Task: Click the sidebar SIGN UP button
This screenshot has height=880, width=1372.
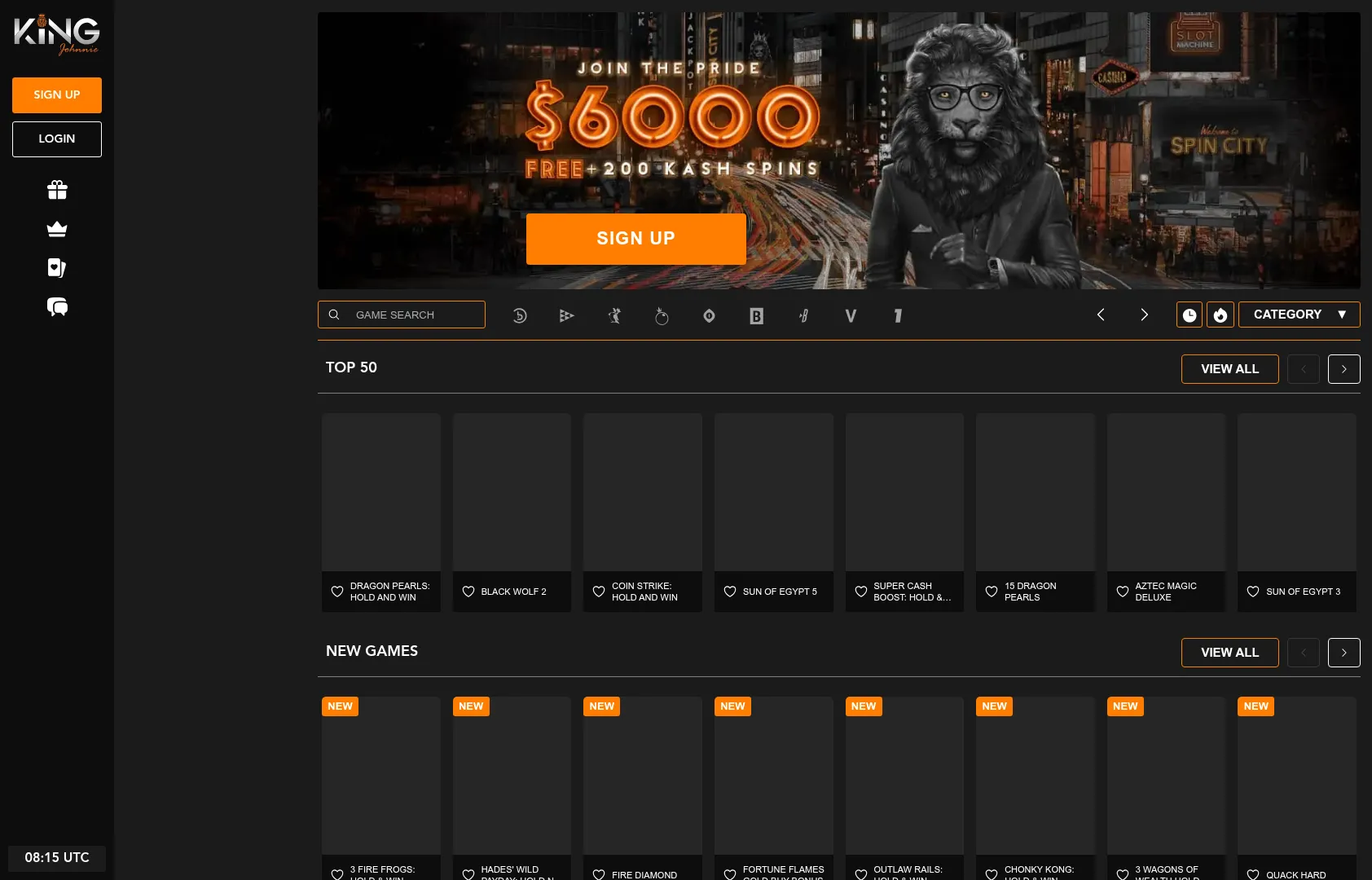Action: [57, 95]
